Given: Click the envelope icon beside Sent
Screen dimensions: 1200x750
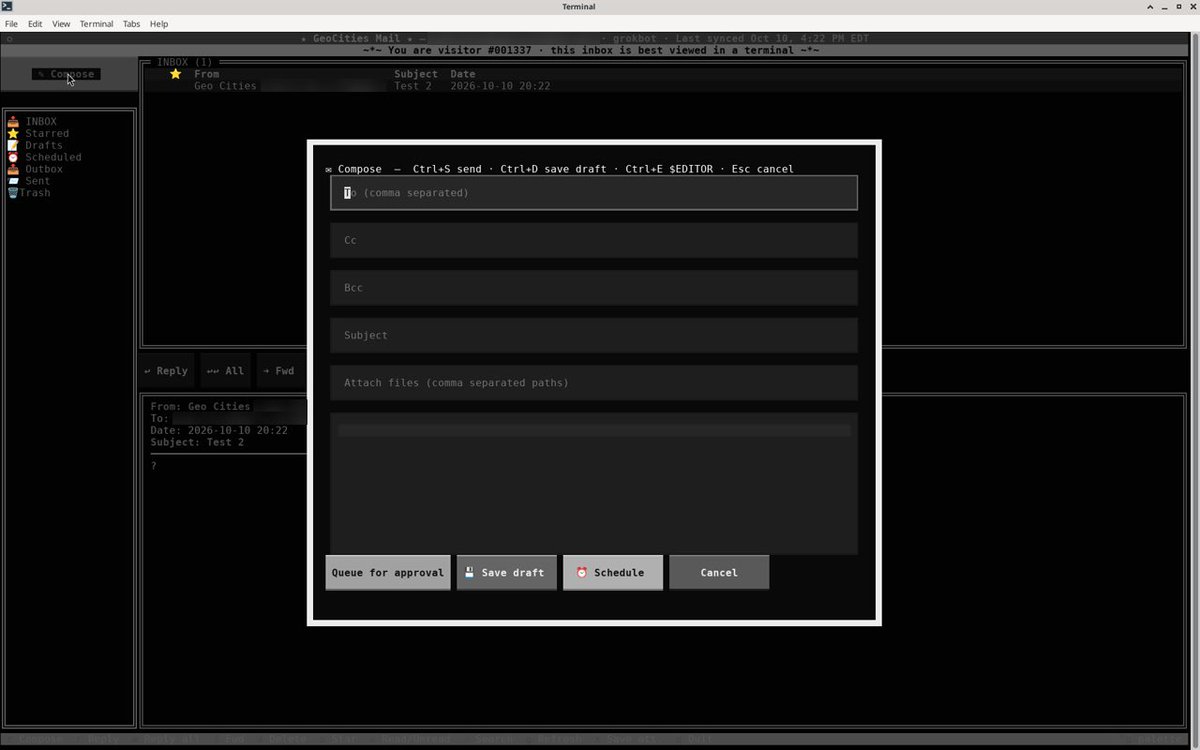Looking at the screenshot, I should [13, 181].
